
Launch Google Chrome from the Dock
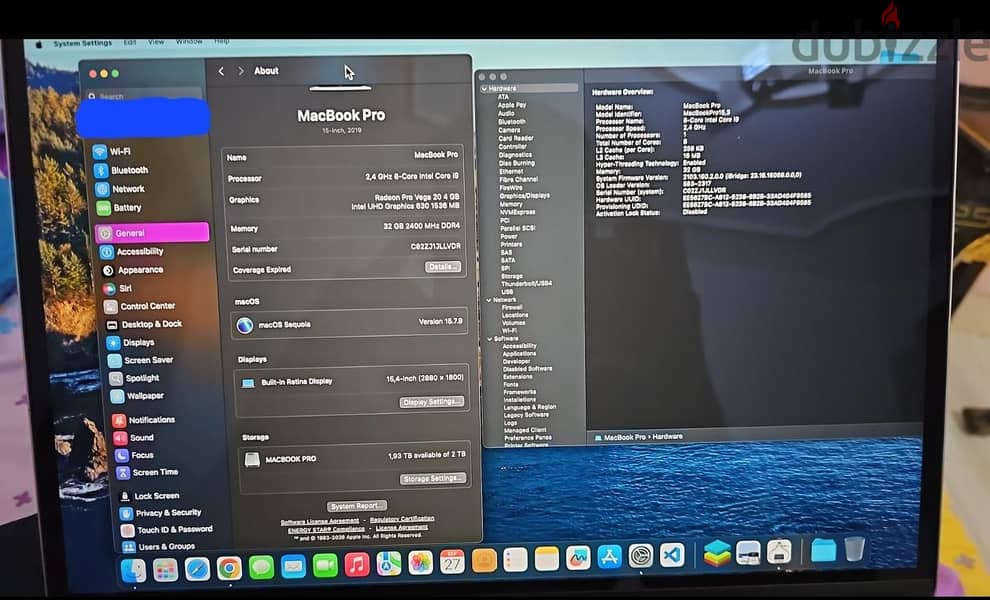229,568
